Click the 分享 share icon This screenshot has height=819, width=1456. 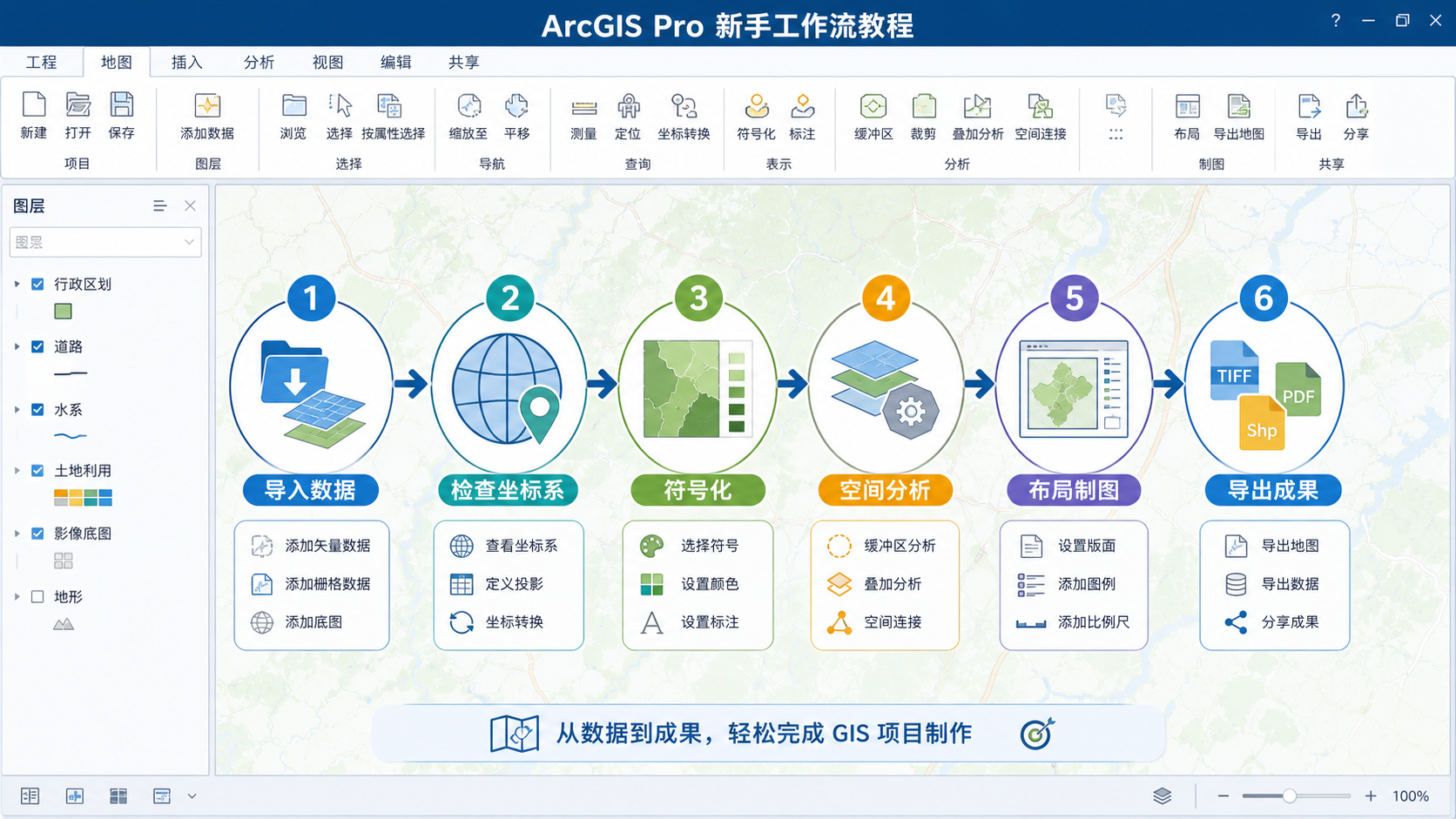1356,106
